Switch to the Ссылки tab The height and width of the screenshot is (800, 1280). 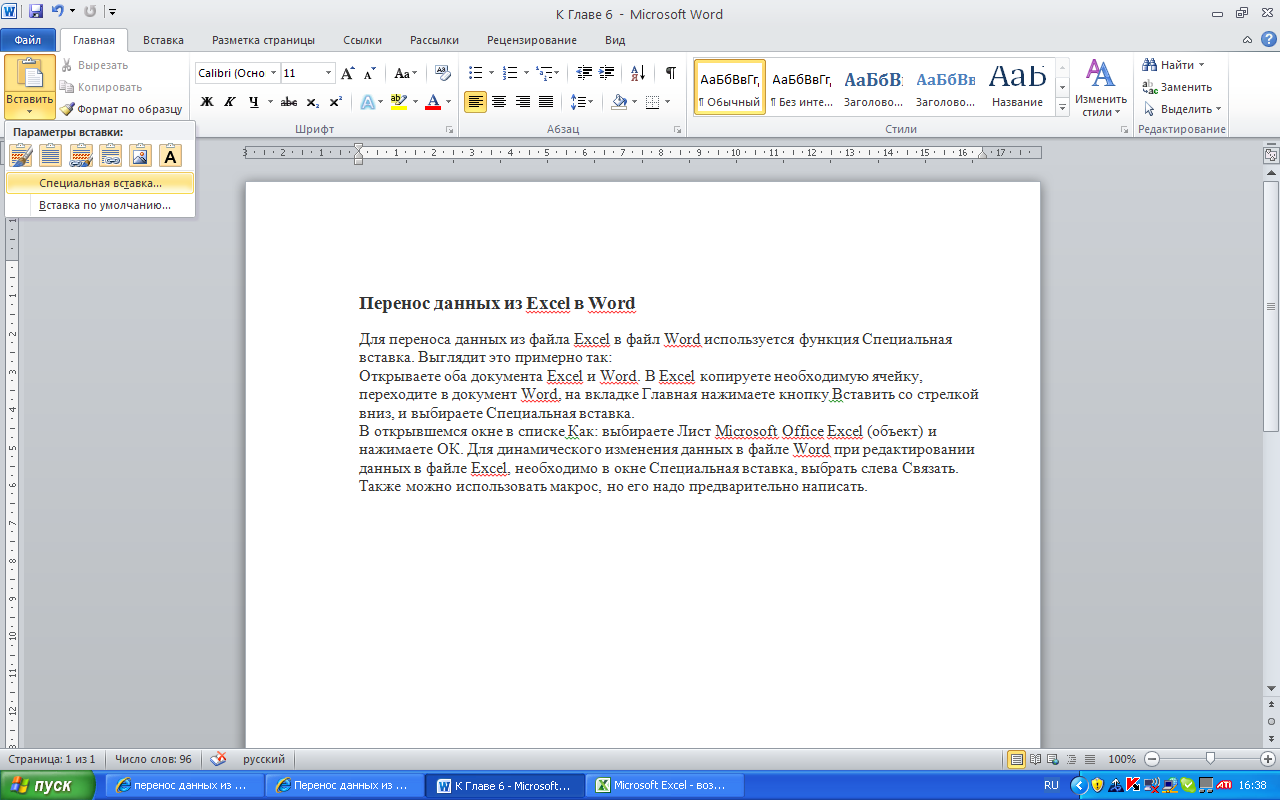pos(362,40)
